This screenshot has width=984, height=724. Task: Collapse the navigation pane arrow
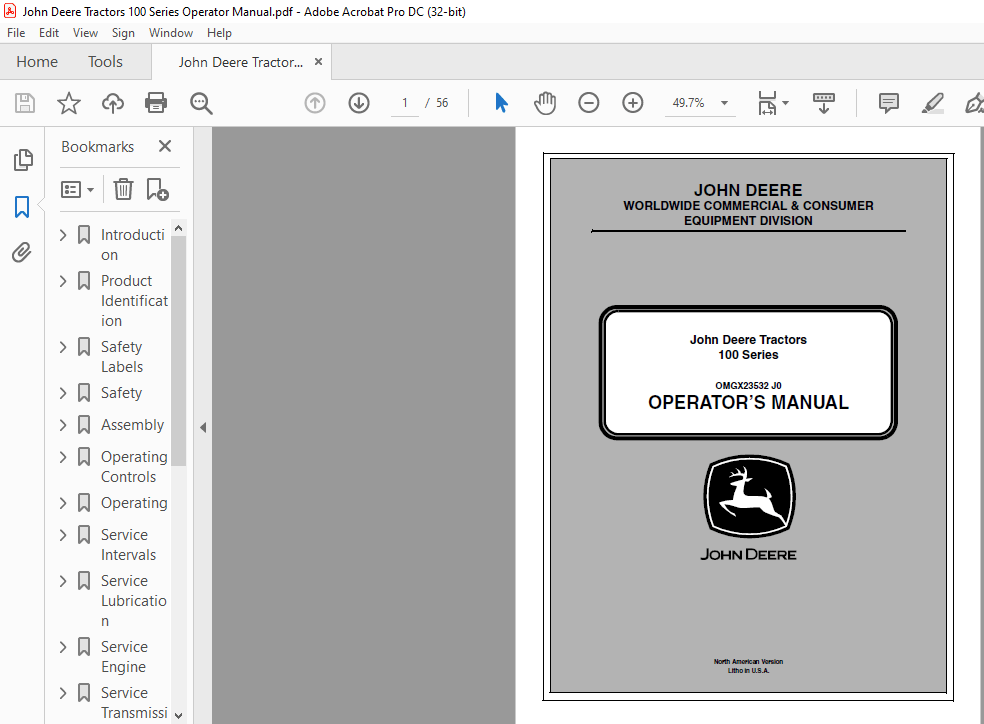click(x=203, y=427)
